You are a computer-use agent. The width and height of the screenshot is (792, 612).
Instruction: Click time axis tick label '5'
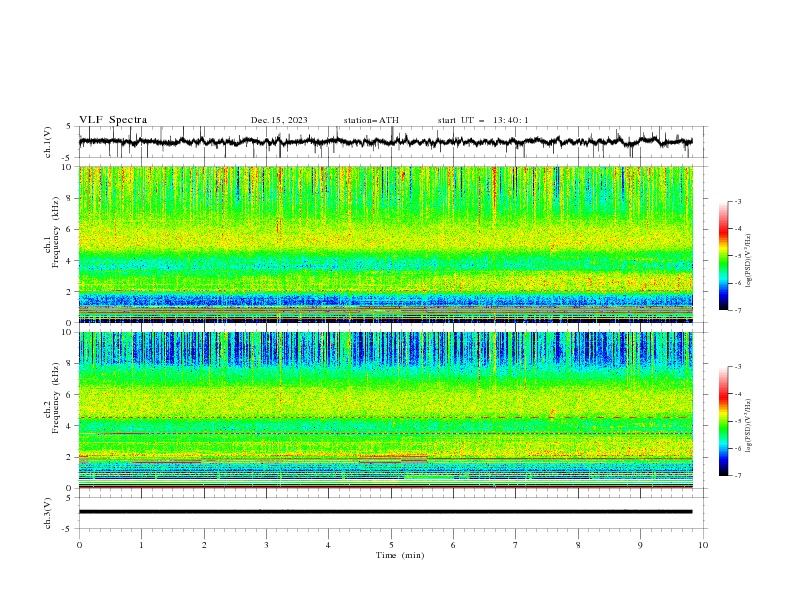[x=391, y=545]
